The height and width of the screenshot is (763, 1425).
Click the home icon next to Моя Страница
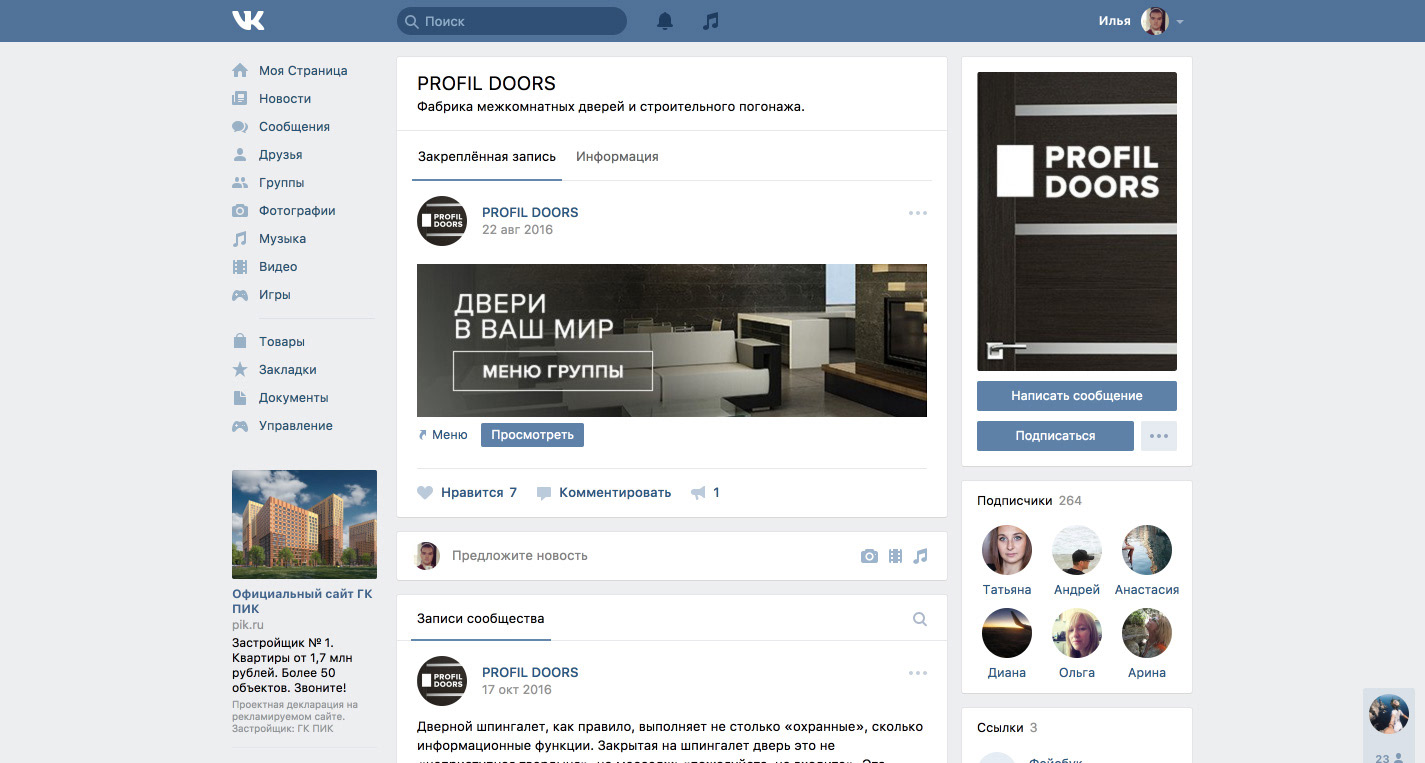tap(240, 71)
